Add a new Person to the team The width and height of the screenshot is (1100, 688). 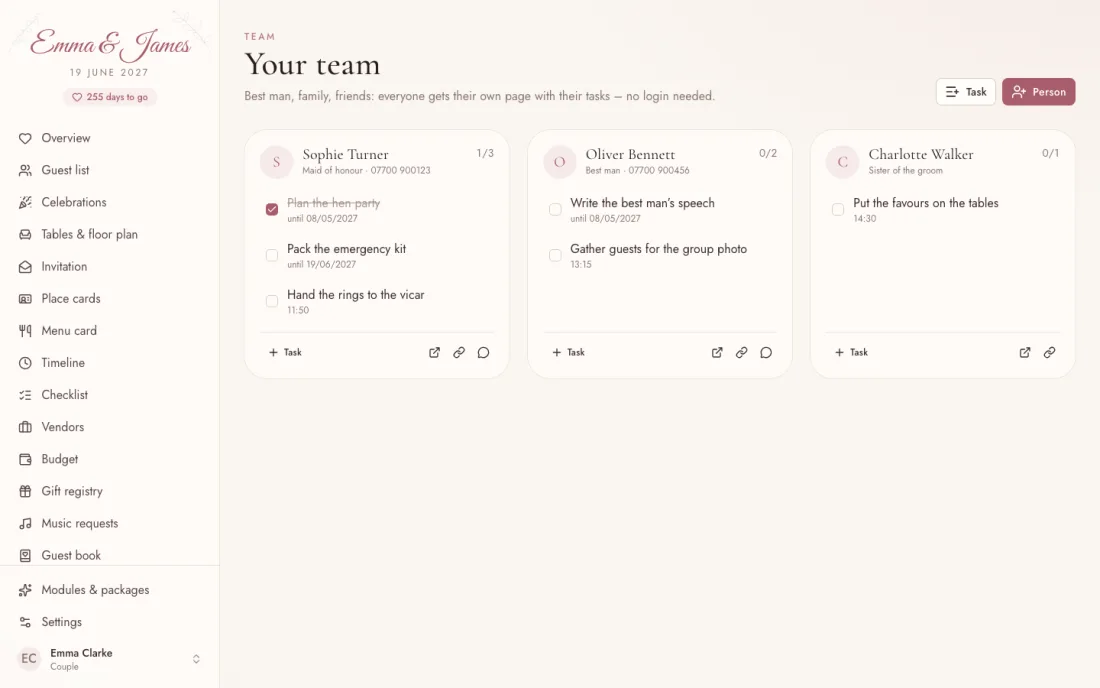(x=1038, y=92)
